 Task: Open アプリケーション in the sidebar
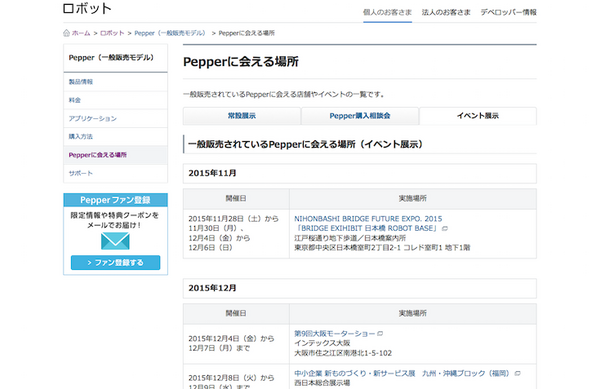[115, 119]
